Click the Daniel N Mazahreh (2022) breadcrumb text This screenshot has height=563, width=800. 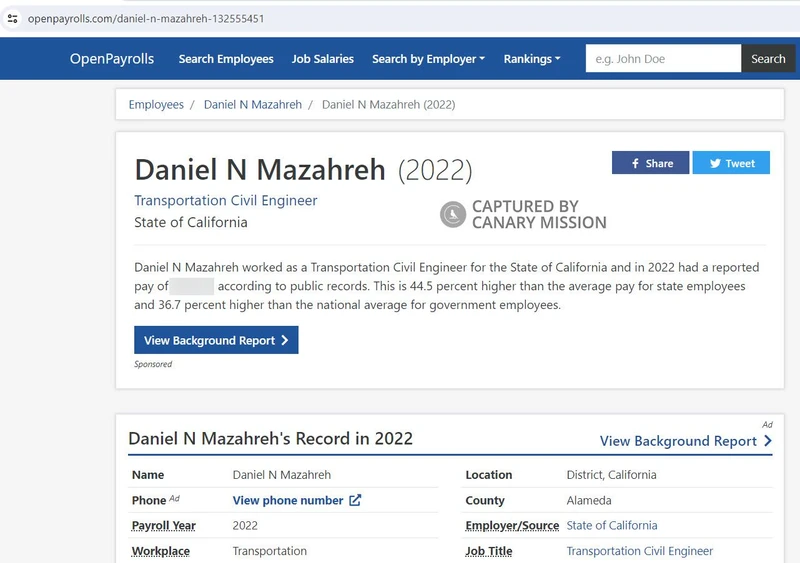(388, 105)
